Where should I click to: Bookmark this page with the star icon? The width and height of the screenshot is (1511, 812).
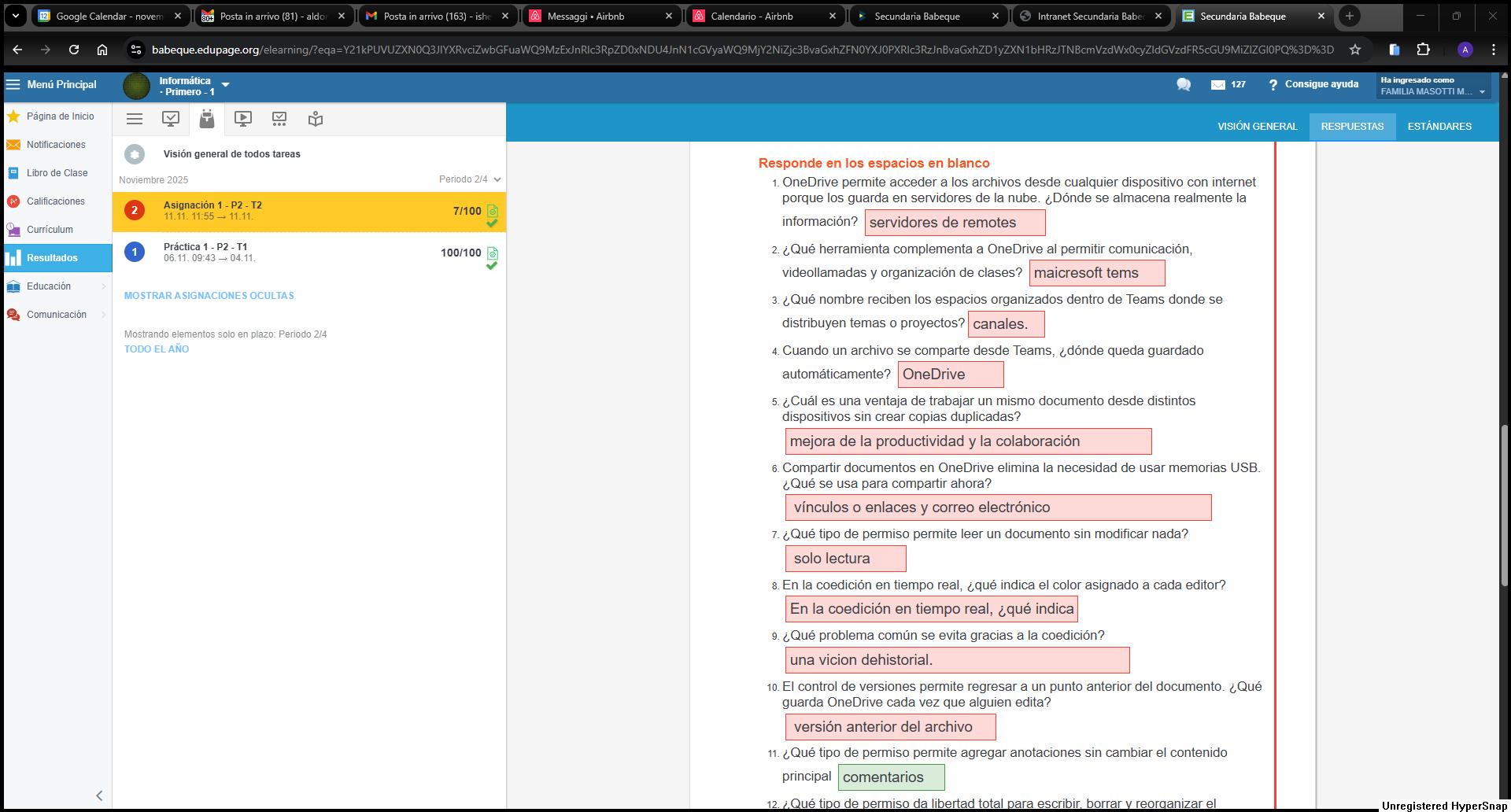(x=1354, y=50)
